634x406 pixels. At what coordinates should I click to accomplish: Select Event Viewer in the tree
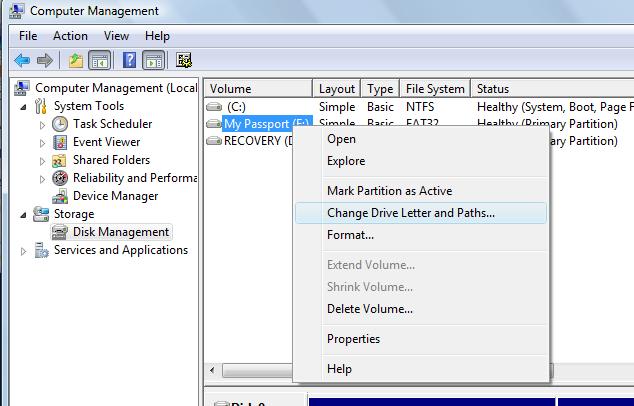click(106, 142)
